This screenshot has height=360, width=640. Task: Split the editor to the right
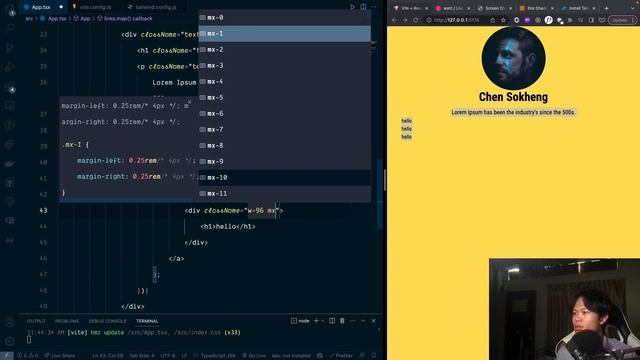coord(363,7)
